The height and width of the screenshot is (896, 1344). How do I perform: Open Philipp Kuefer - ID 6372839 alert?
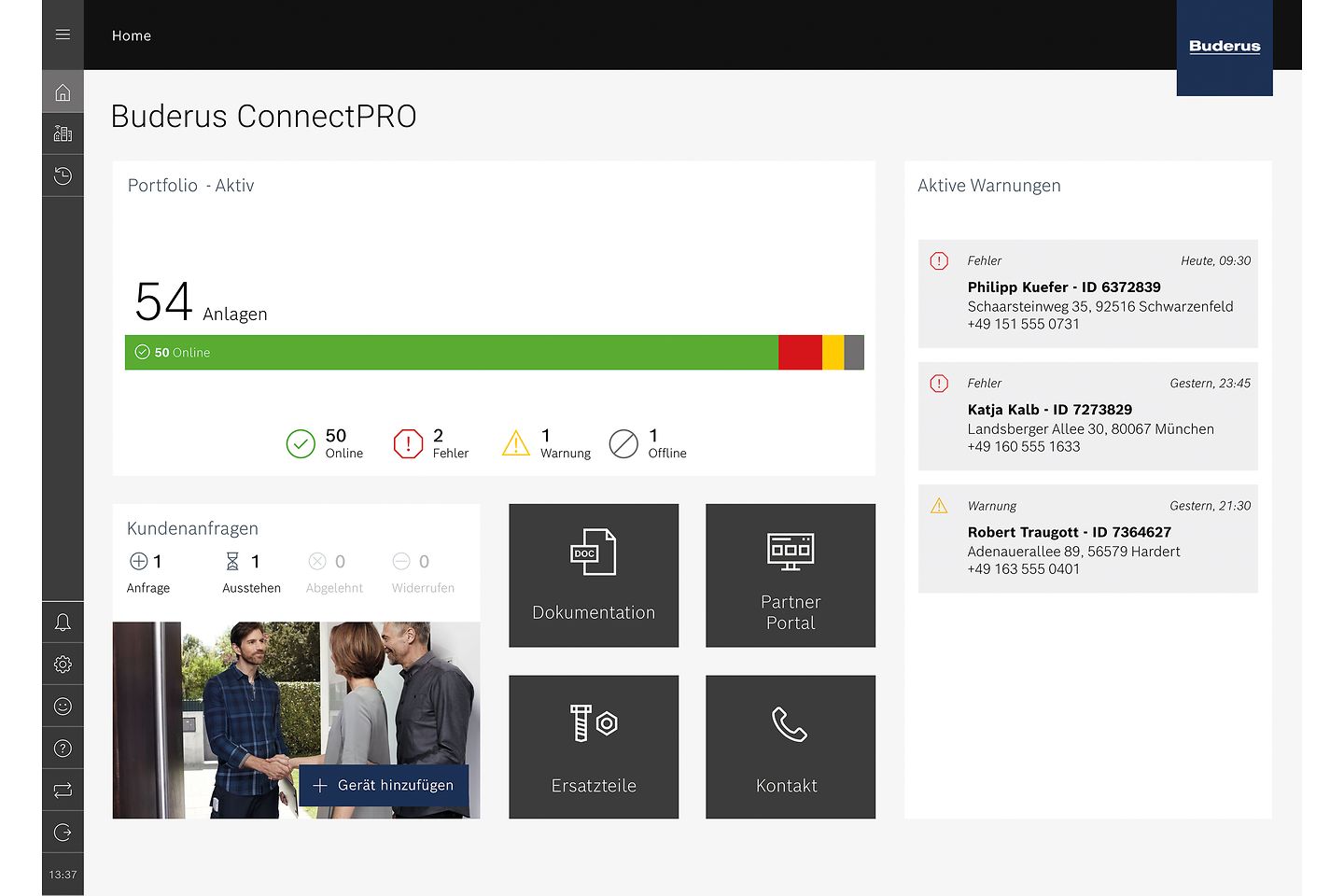pos(1088,294)
